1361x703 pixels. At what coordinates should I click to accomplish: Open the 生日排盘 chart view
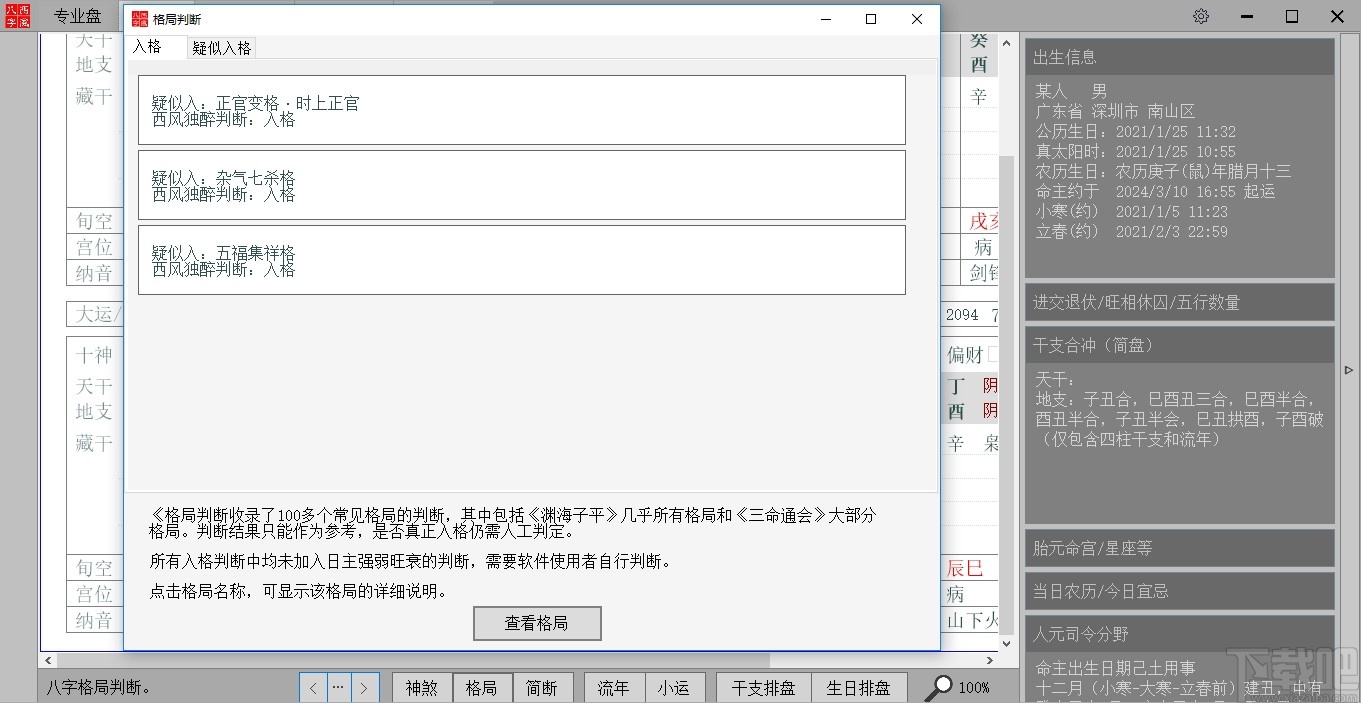[858, 688]
